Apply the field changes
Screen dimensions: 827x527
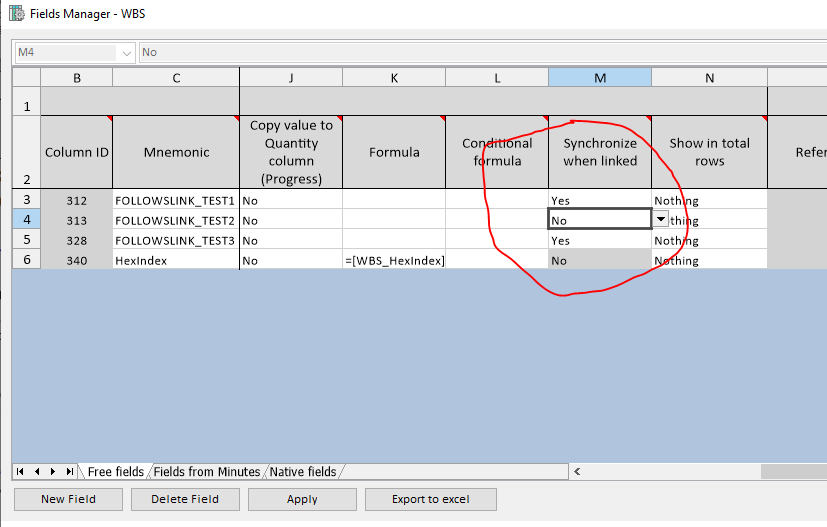[x=302, y=499]
